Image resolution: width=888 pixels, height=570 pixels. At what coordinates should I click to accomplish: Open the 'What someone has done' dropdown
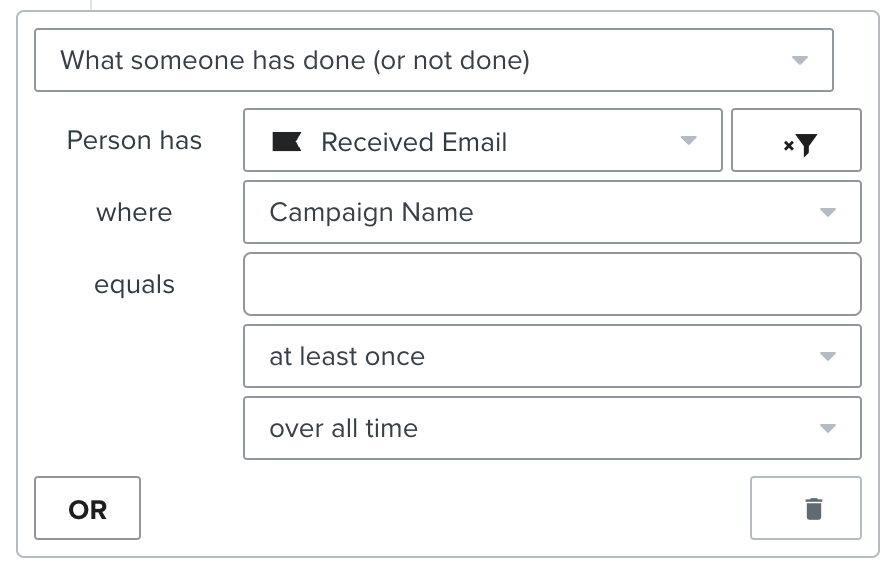point(433,60)
